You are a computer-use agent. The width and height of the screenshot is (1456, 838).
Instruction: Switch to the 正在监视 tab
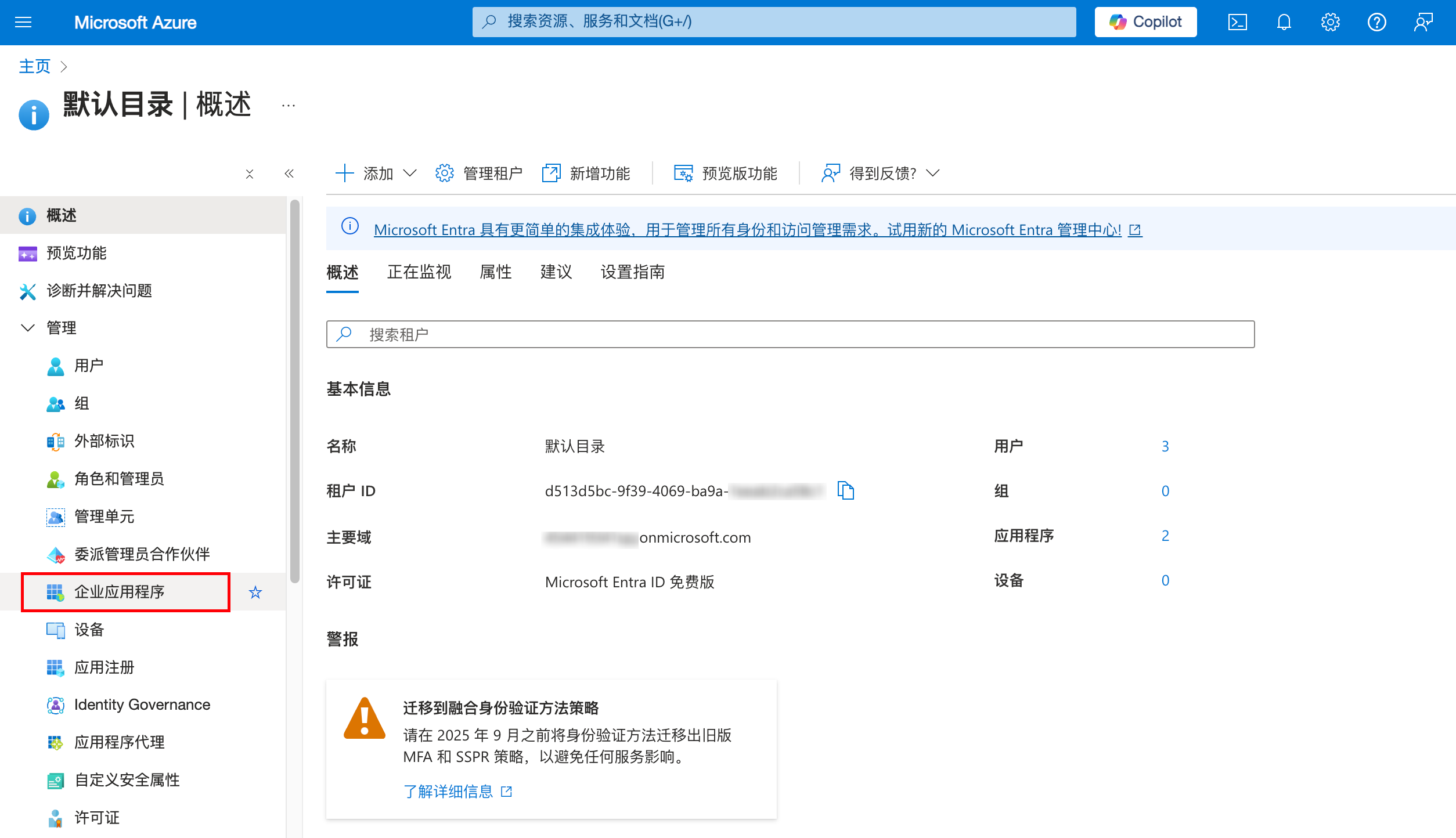[x=419, y=272]
